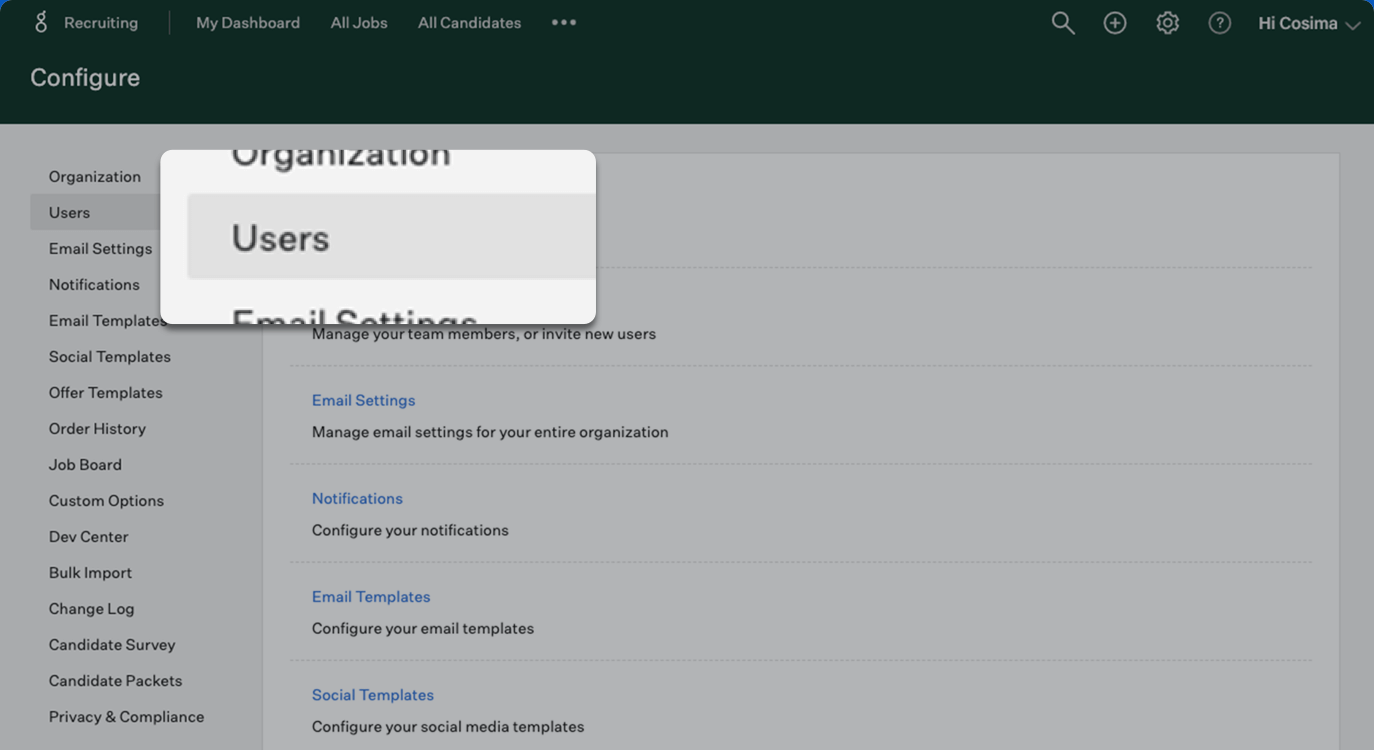
Task: Open Notifications in the sidebar
Action: (94, 284)
